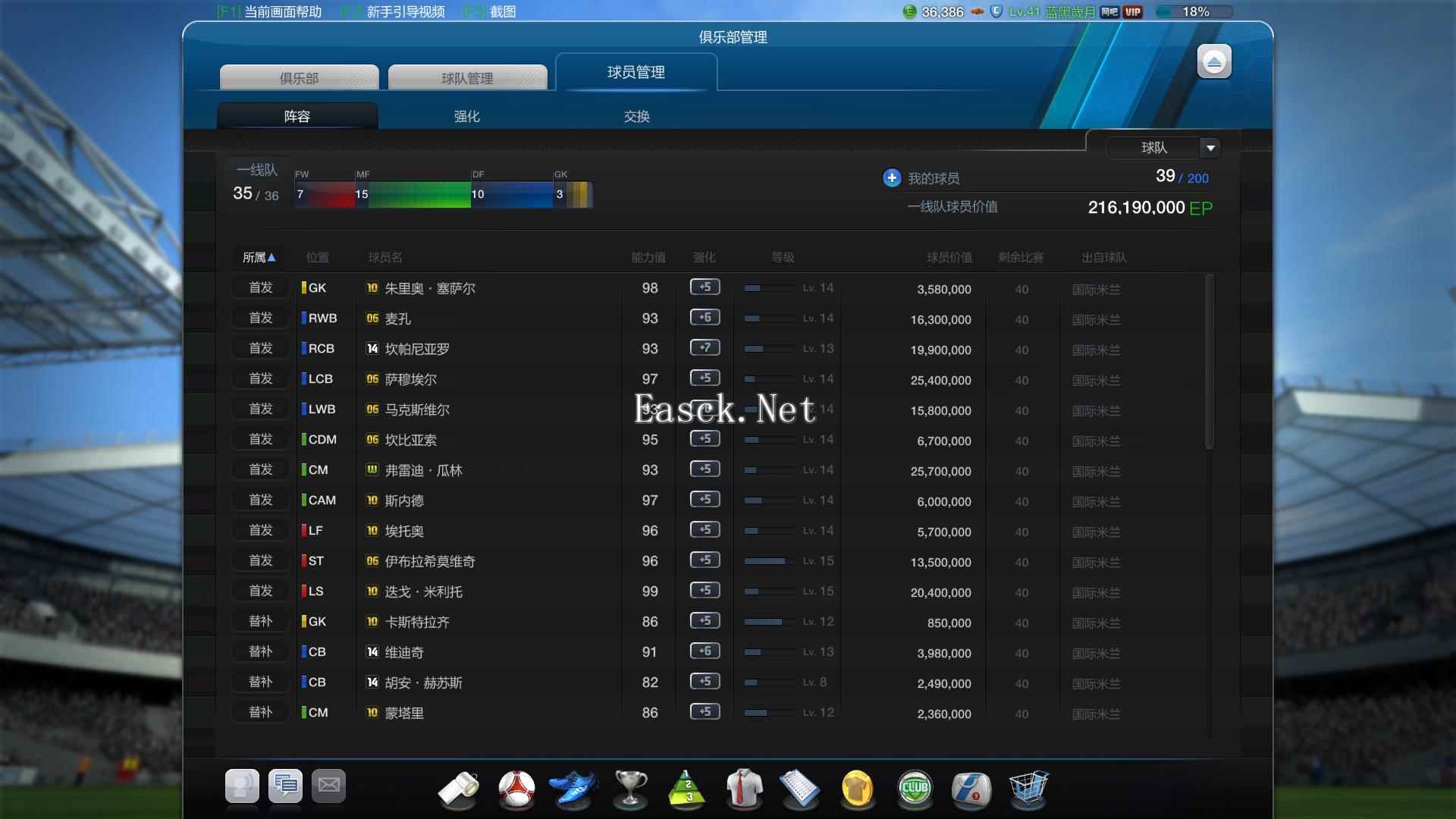
Task: Sort by the 等级 column header
Action: (x=783, y=258)
